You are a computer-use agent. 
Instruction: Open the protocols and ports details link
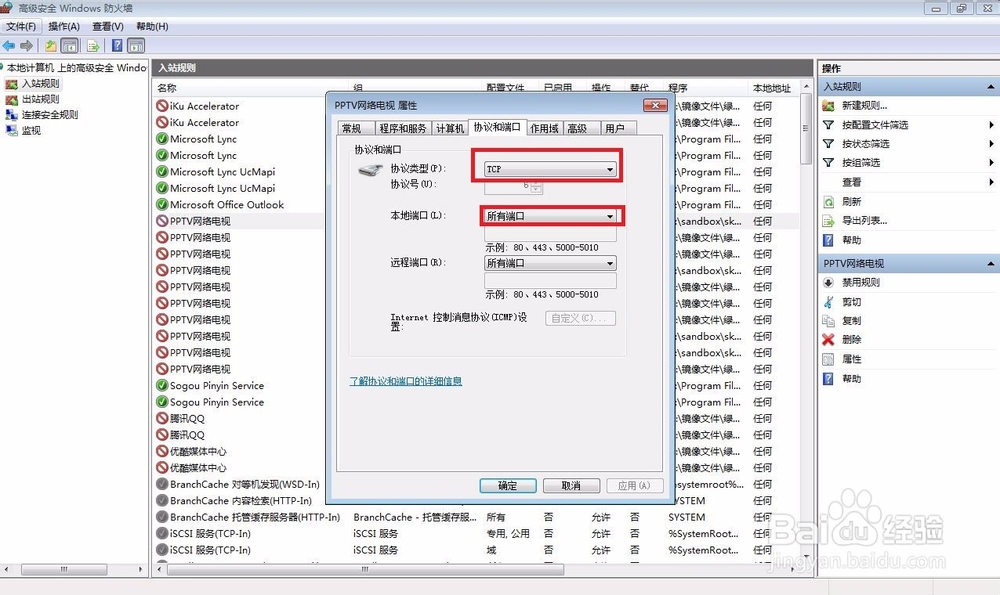click(x=406, y=381)
